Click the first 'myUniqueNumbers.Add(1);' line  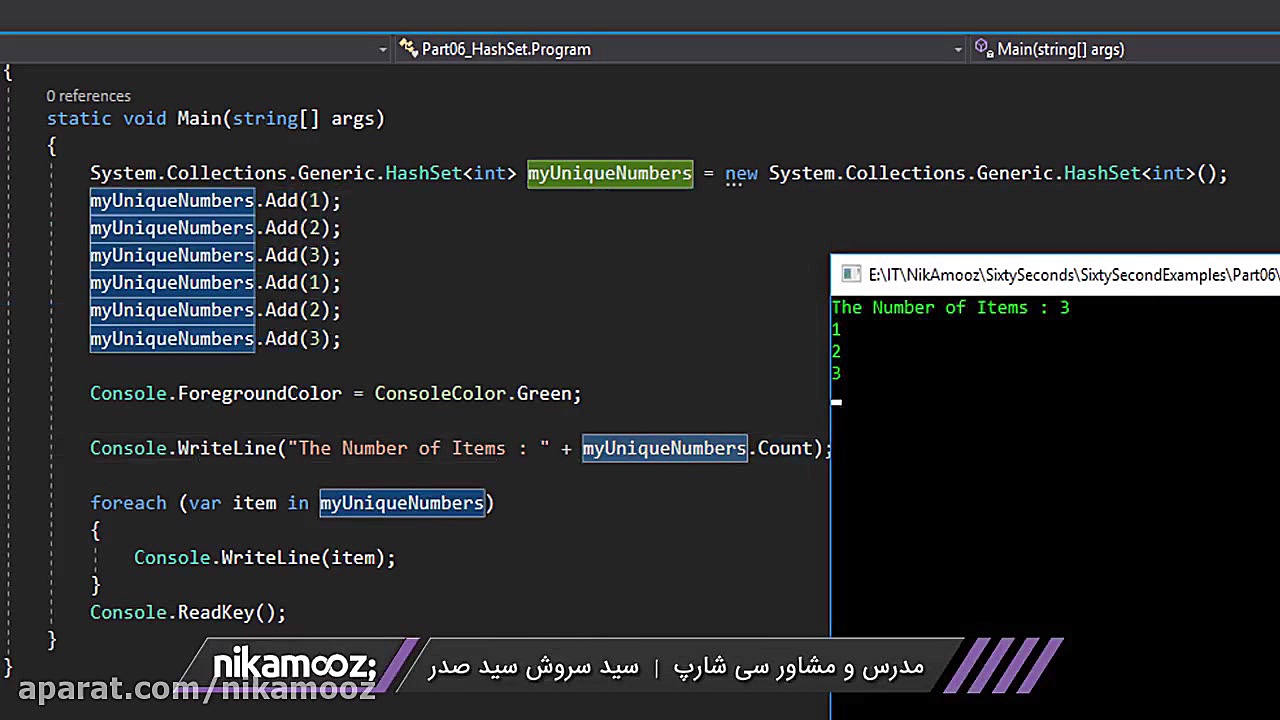coord(215,201)
